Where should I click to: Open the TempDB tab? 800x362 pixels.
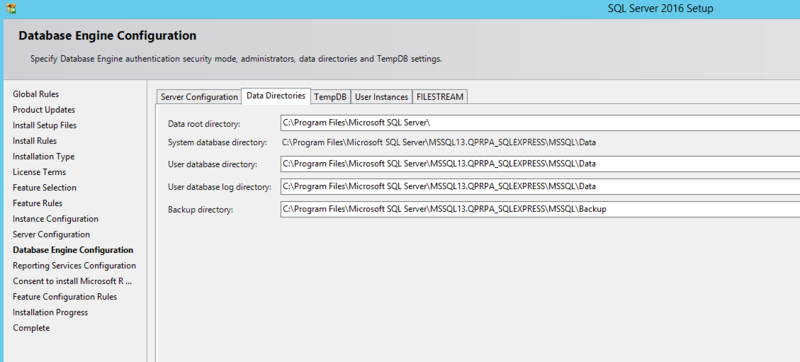(x=330, y=97)
